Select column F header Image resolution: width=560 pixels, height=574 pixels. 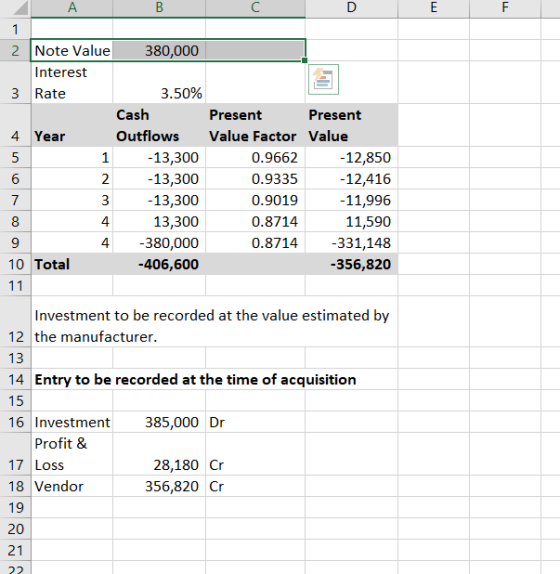click(505, 8)
